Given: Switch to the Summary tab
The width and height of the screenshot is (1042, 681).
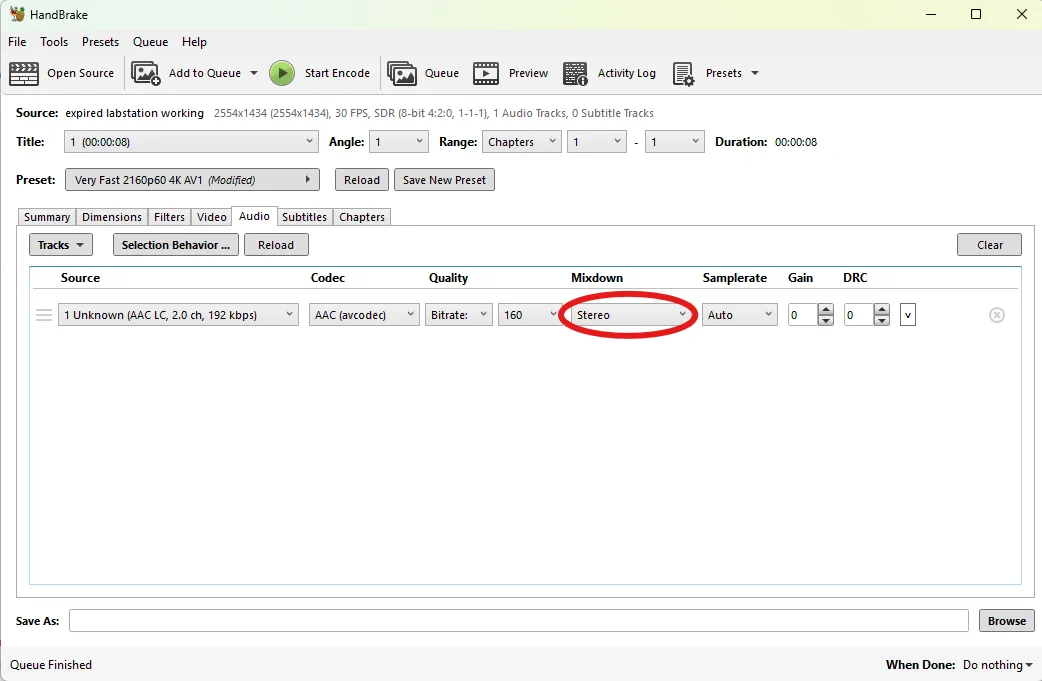Looking at the screenshot, I should [x=47, y=217].
